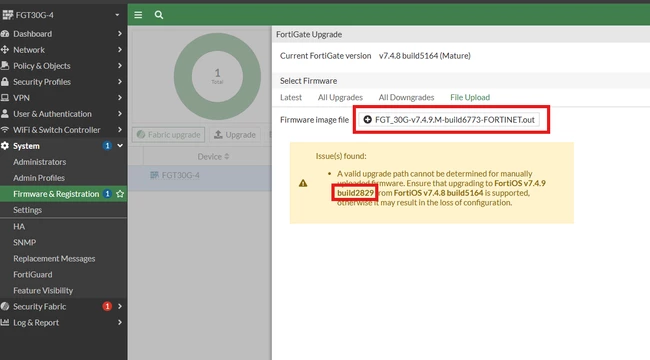
Task: Open the search magnifier icon
Action: click(159, 15)
